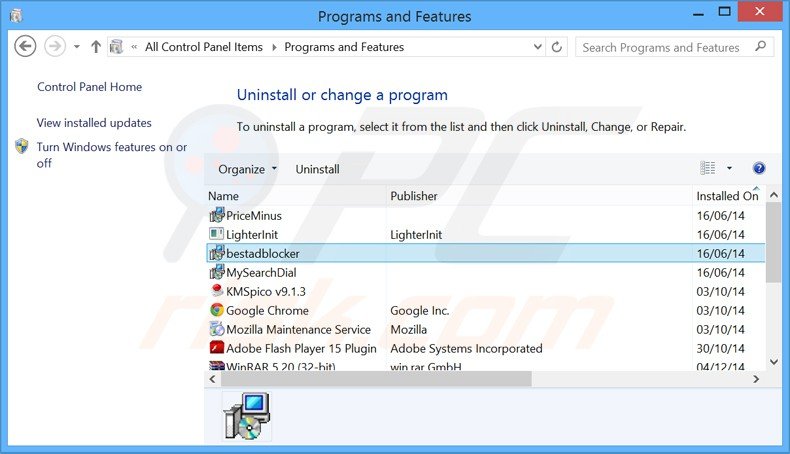Expand the breadcrumb arrow after All Control Panel Items
The height and width of the screenshot is (454, 790).
click(x=274, y=47)
